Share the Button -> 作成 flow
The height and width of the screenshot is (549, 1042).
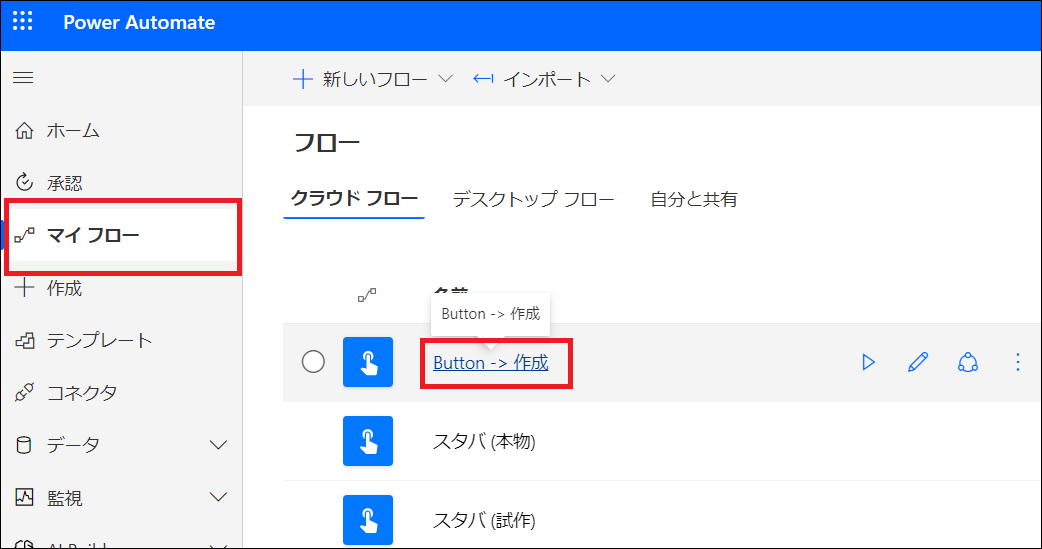click(x=968, y=362)
